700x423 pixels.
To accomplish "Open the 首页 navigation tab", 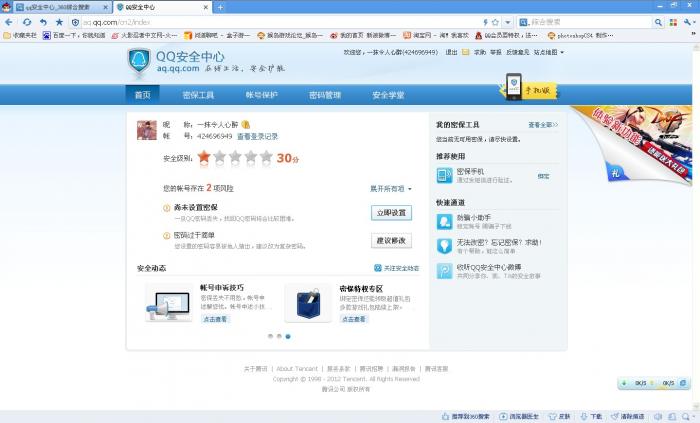I will click(143, 95).
